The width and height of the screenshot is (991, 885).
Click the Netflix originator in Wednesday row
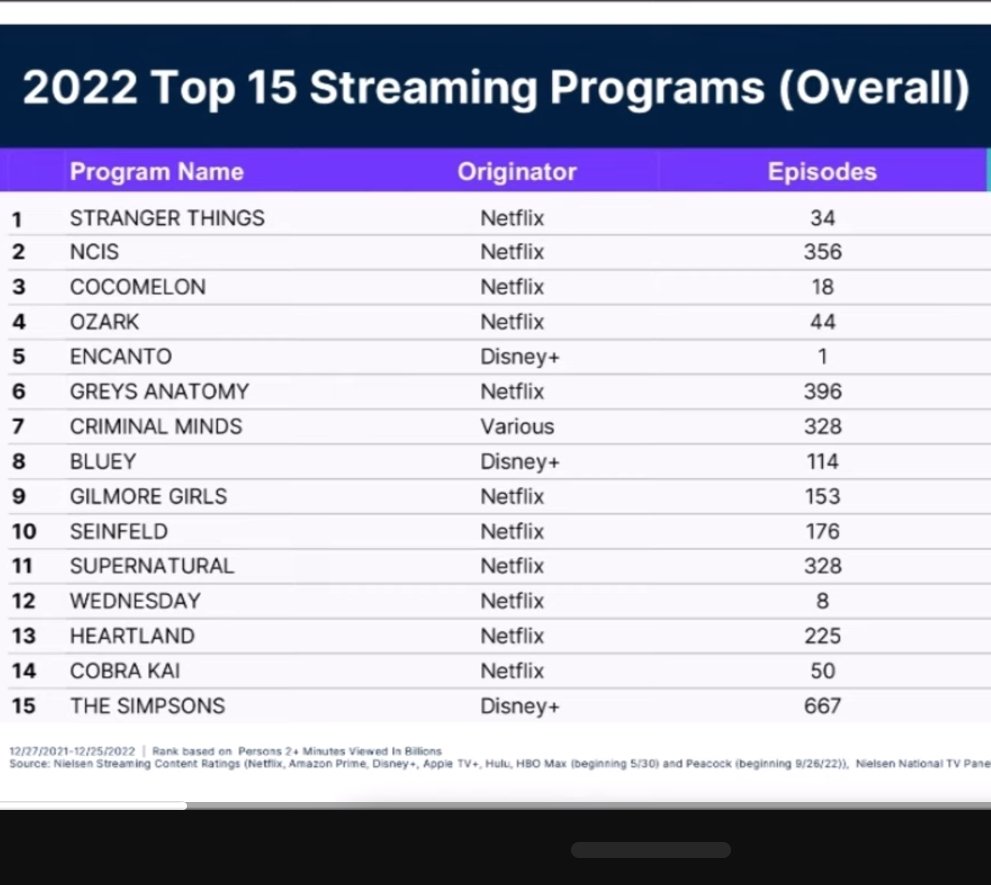(x=512, y=601)
